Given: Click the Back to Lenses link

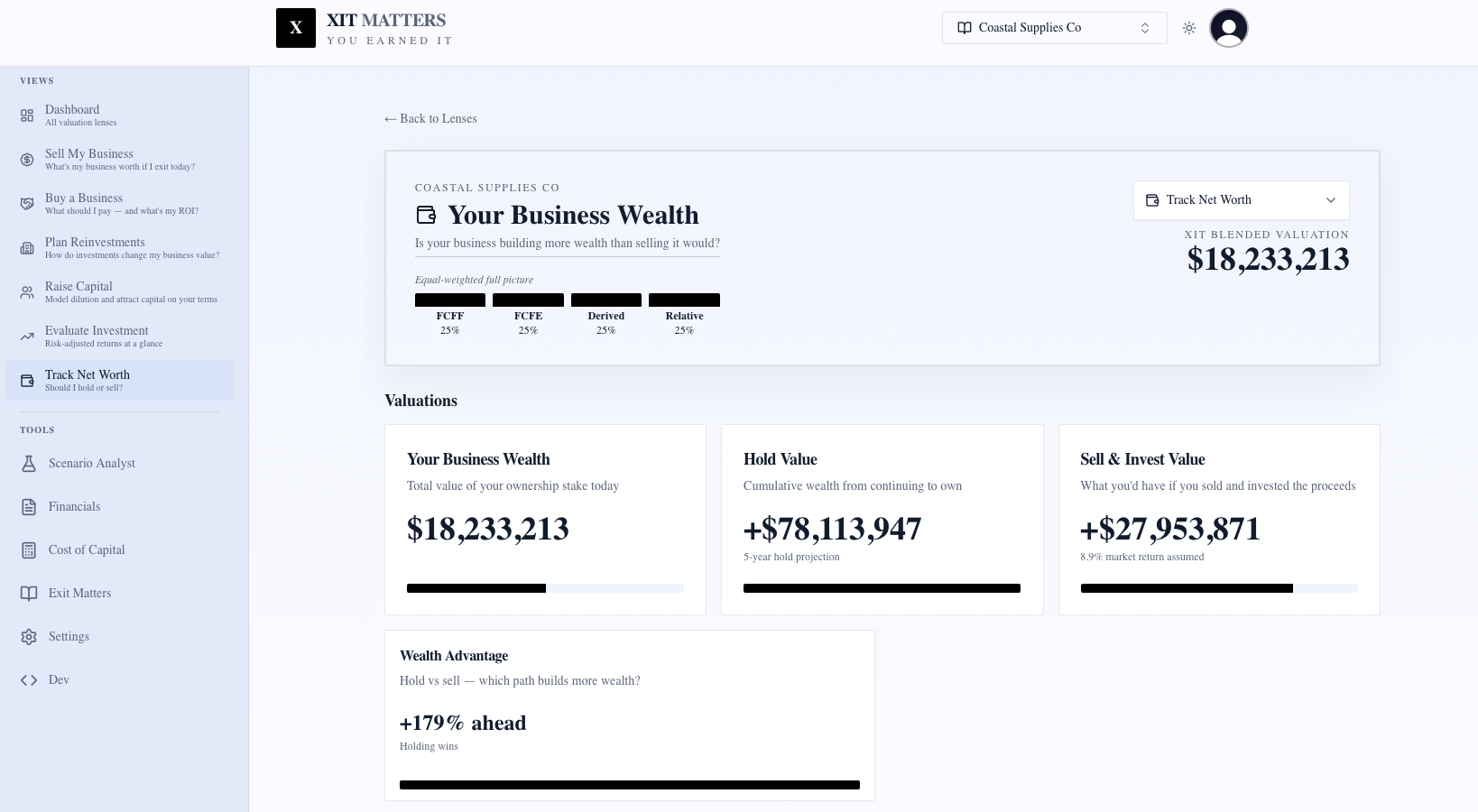Looking at the screenshot, I should (430, 118).
